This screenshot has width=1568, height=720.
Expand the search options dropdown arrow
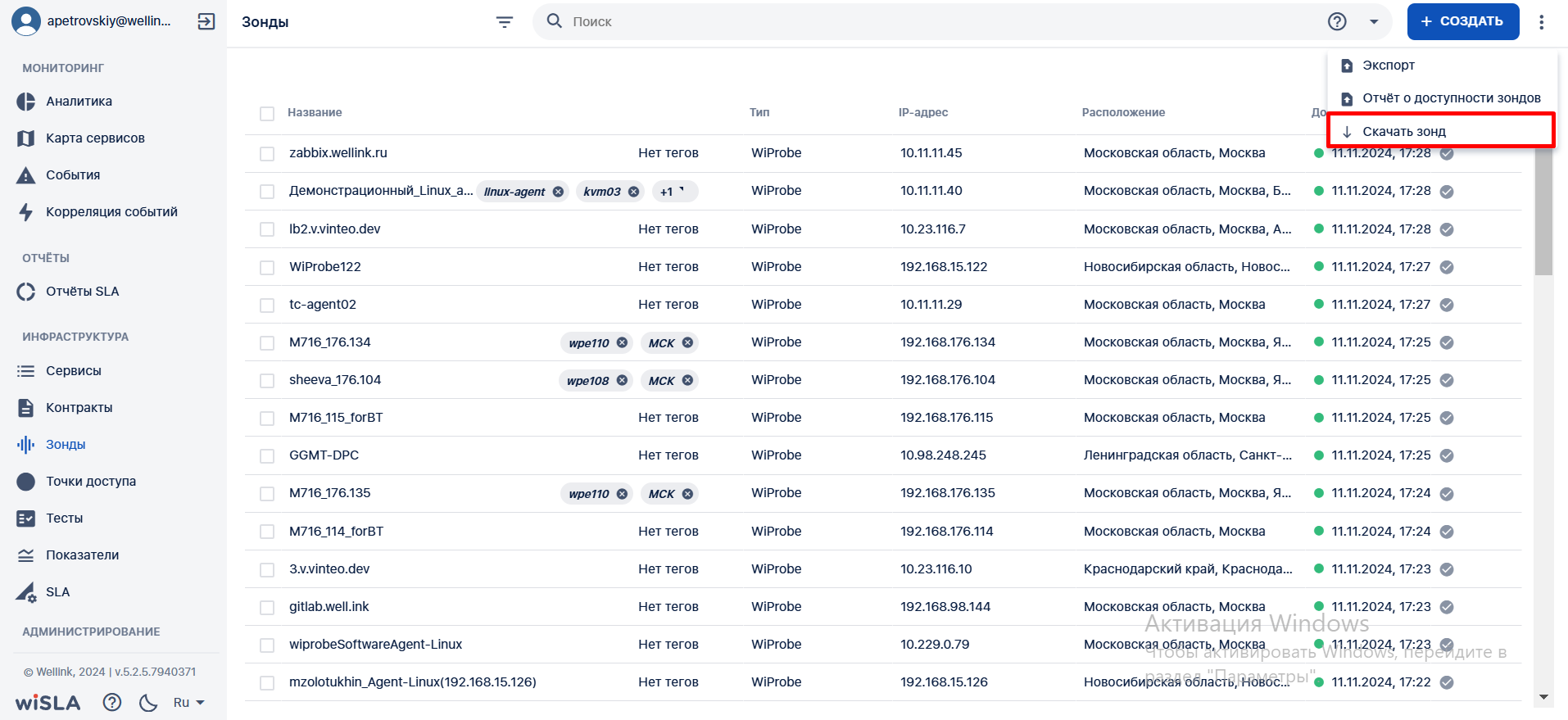click(x=1374, y=22)
